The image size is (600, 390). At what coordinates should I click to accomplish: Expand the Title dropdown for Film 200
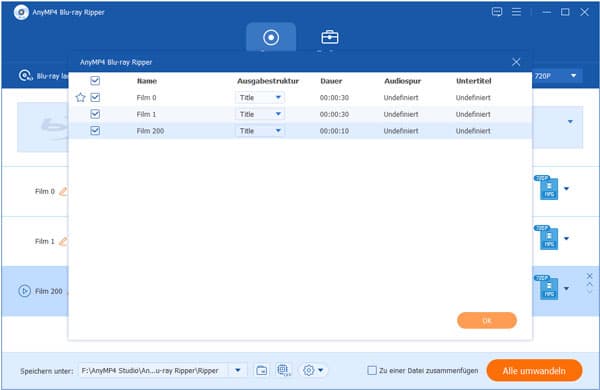(260, 131)
